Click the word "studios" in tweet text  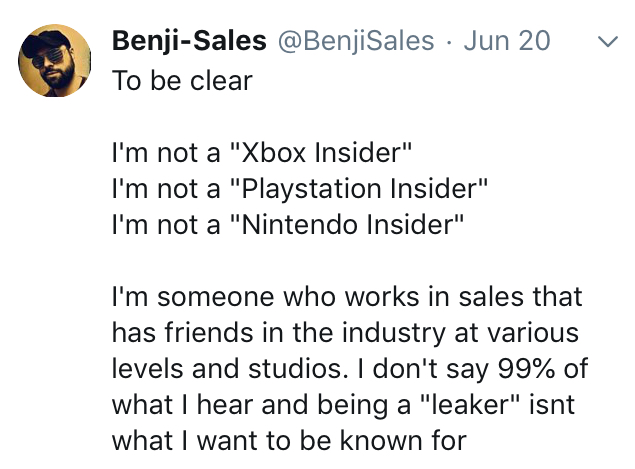point(298,369)
